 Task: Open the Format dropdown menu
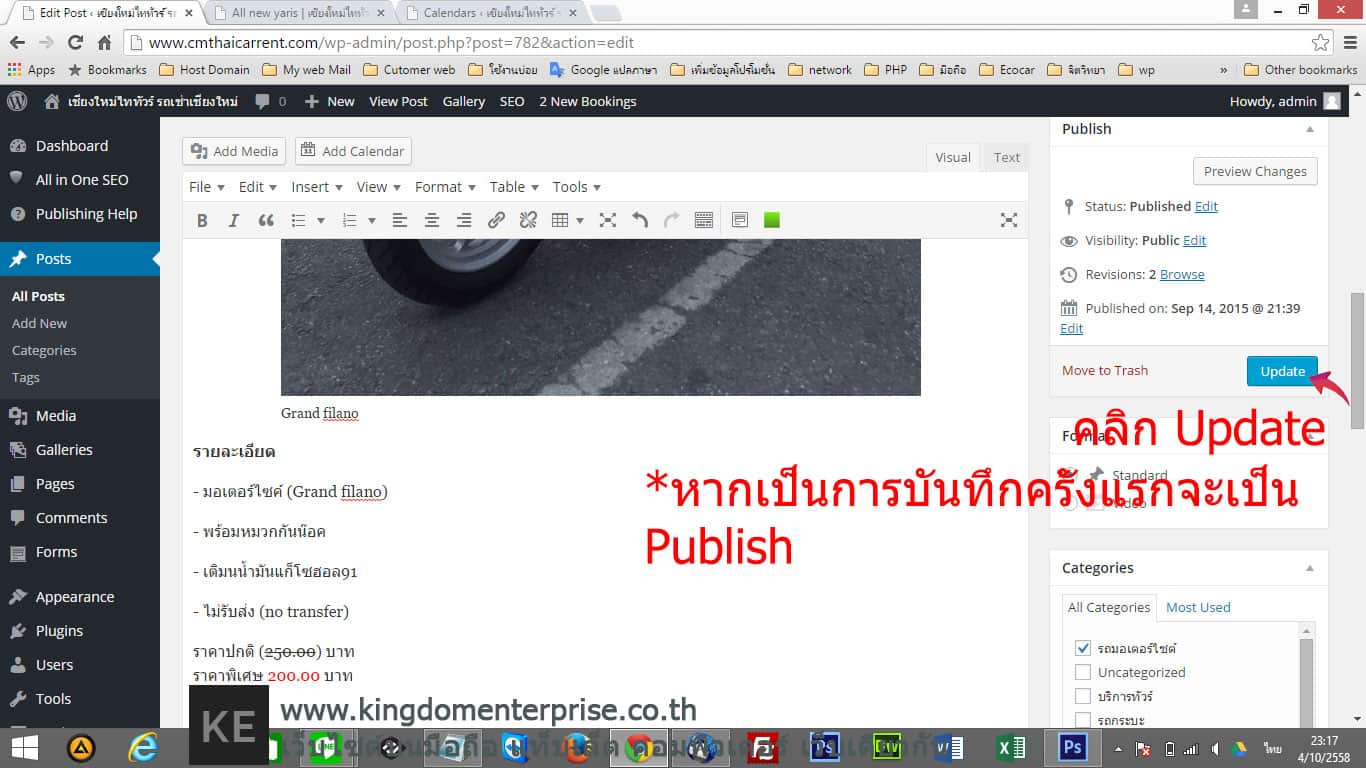[445, 187]
